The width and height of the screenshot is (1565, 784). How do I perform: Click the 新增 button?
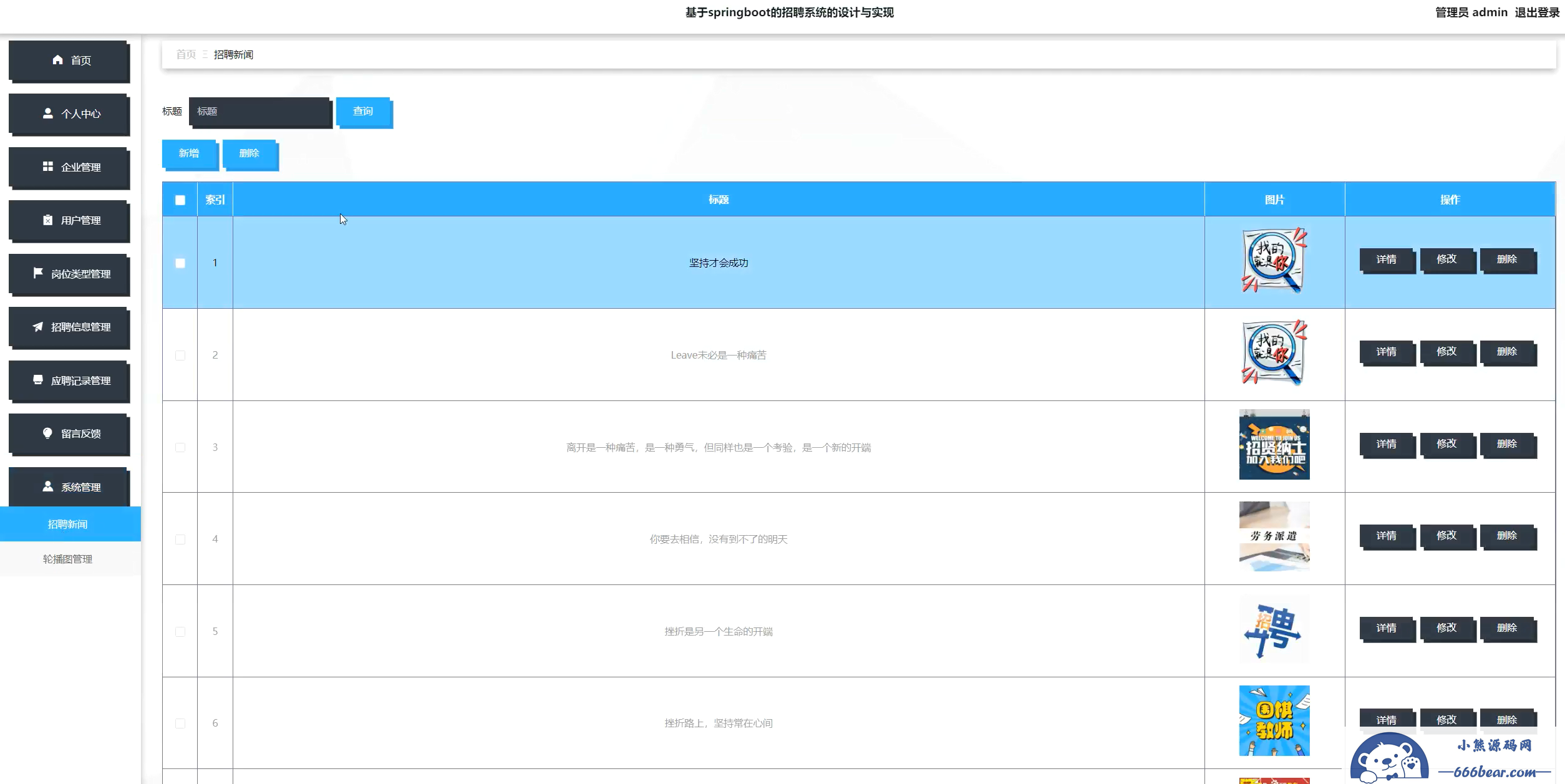coord(190,155)
